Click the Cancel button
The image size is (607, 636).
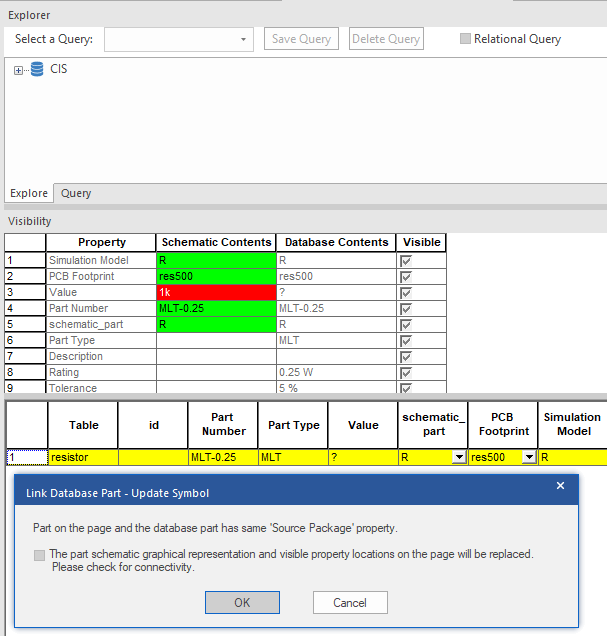tap(350, 602)
